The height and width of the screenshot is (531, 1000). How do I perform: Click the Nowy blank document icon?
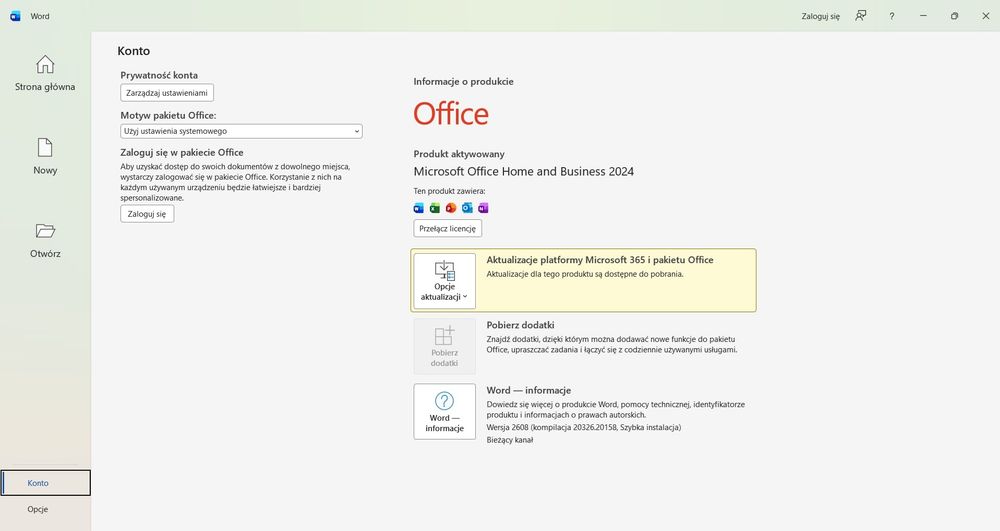pyautogui.click(x=45, y=147)
